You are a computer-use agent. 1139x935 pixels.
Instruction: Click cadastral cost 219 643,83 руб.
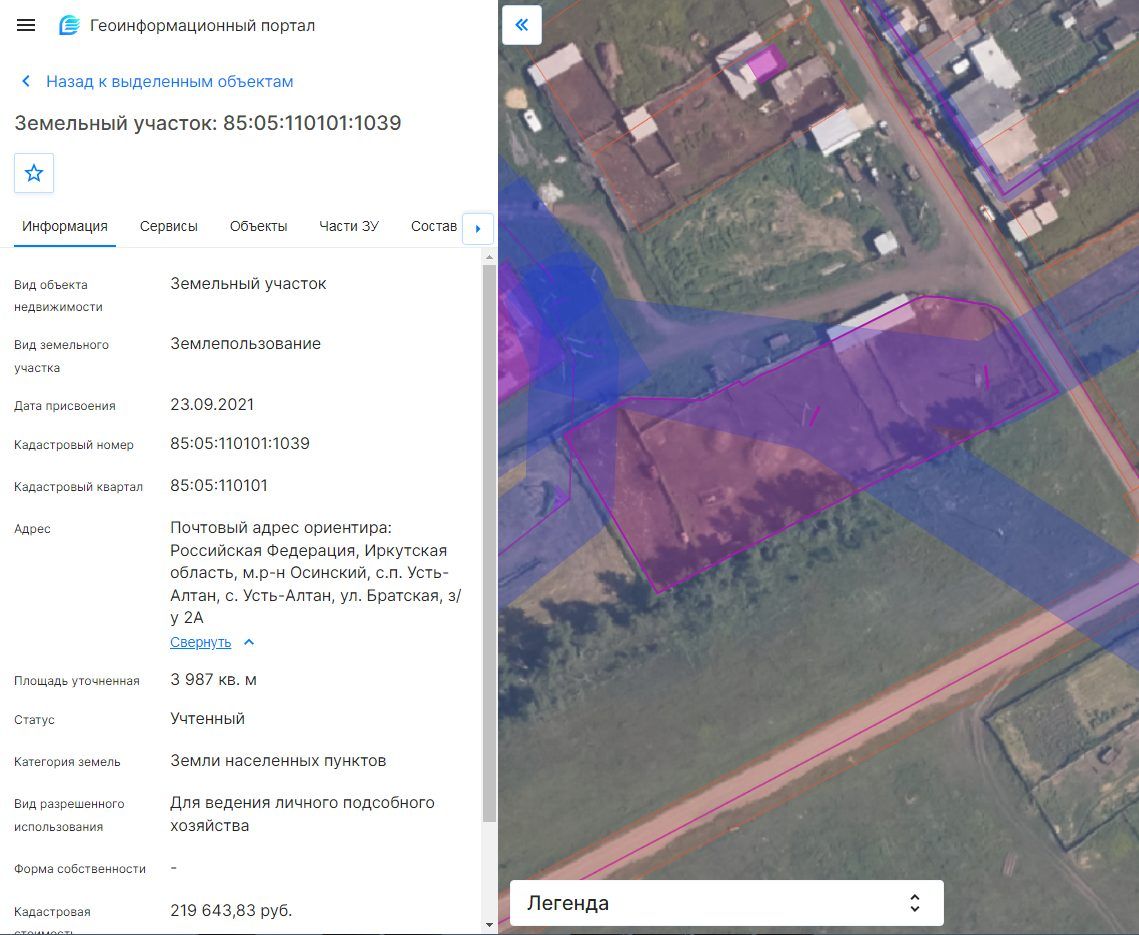click(231, 910)
